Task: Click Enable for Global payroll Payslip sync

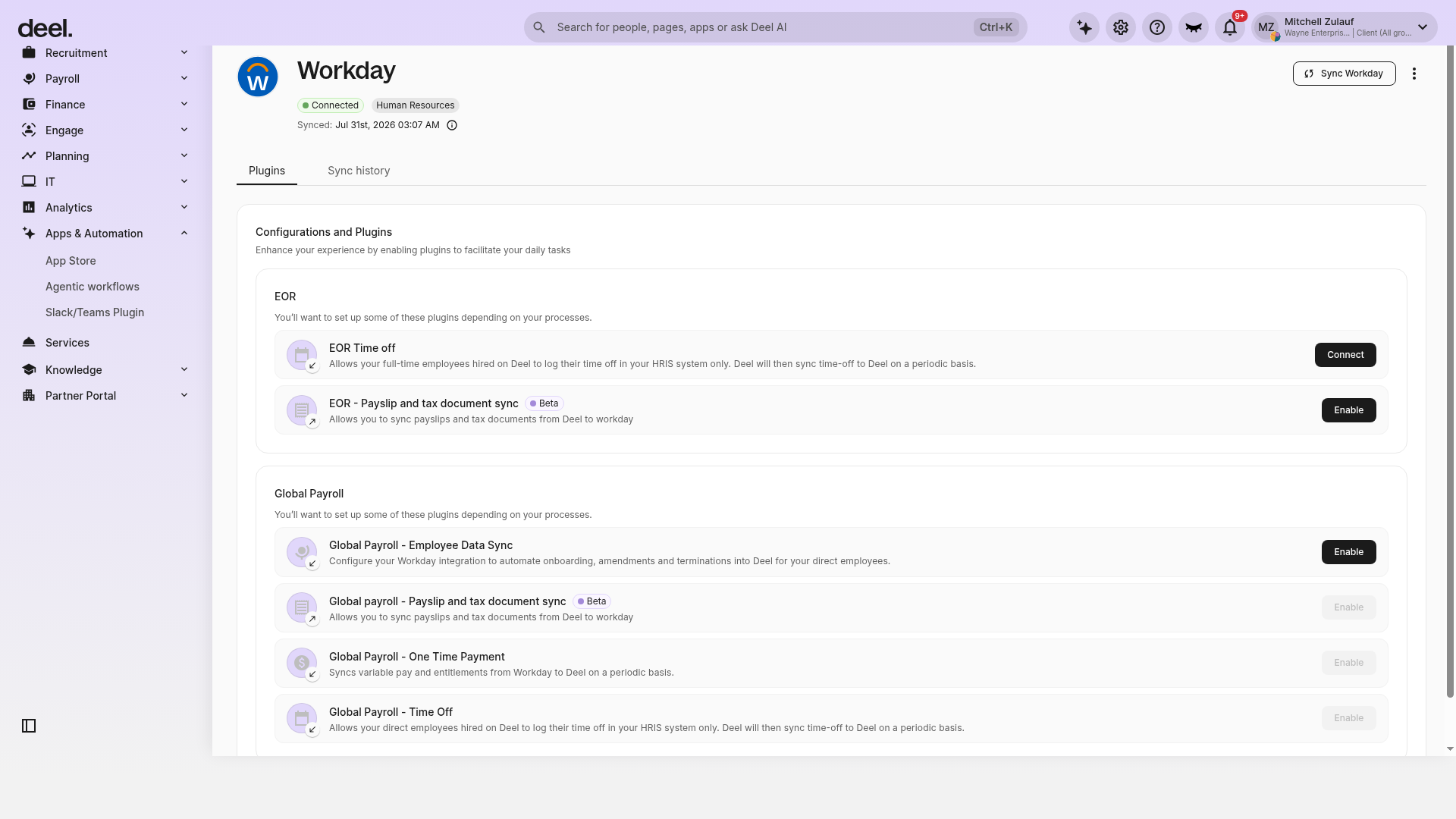Action: pos(1348,607)
